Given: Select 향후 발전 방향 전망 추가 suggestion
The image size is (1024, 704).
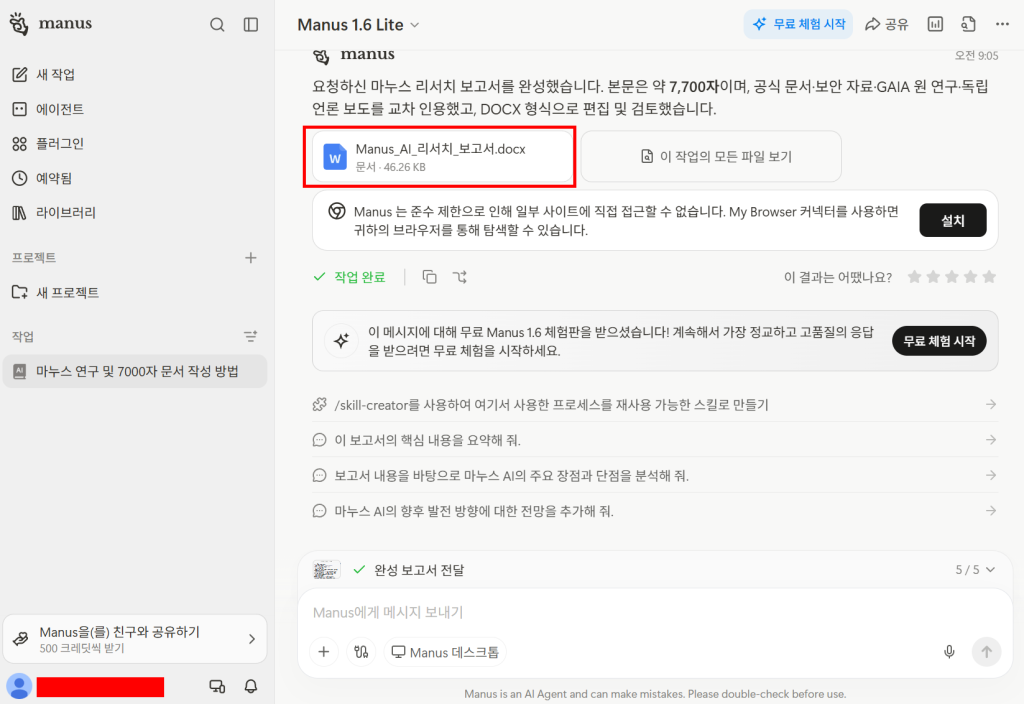Looking at the screenshot, I should 655,511.
